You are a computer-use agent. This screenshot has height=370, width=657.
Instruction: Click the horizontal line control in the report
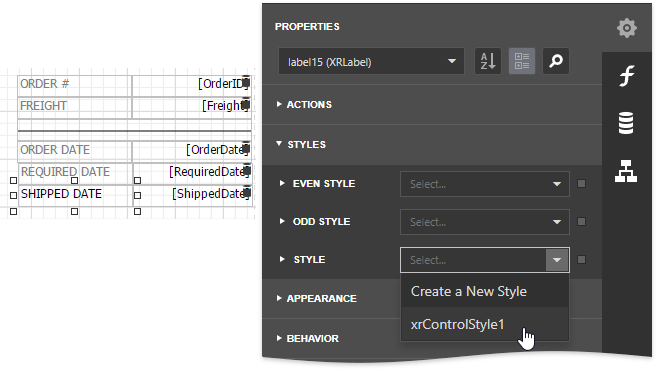tap(135, 131)
